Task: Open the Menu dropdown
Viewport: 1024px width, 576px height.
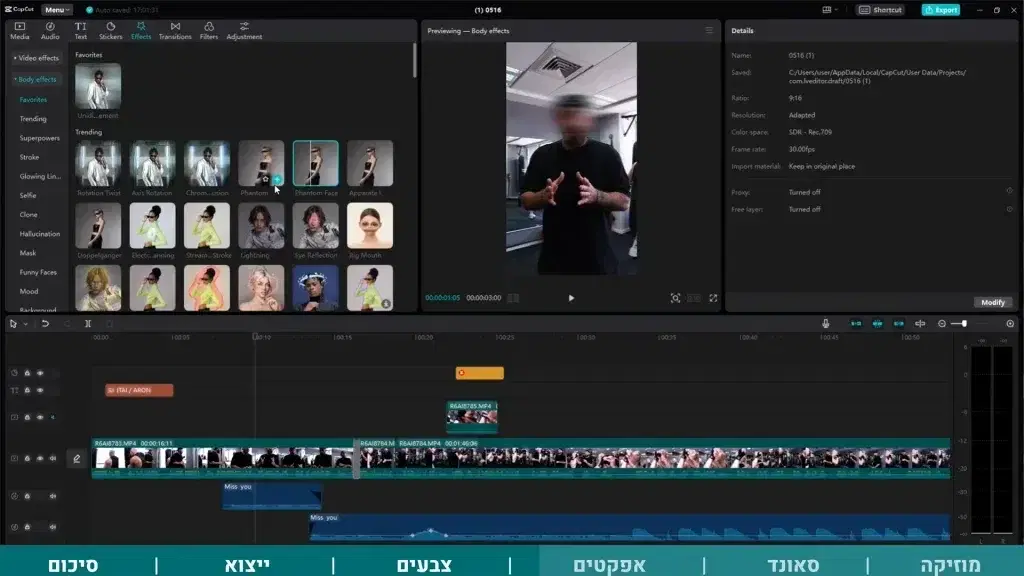Action: [x=57, y=10]
